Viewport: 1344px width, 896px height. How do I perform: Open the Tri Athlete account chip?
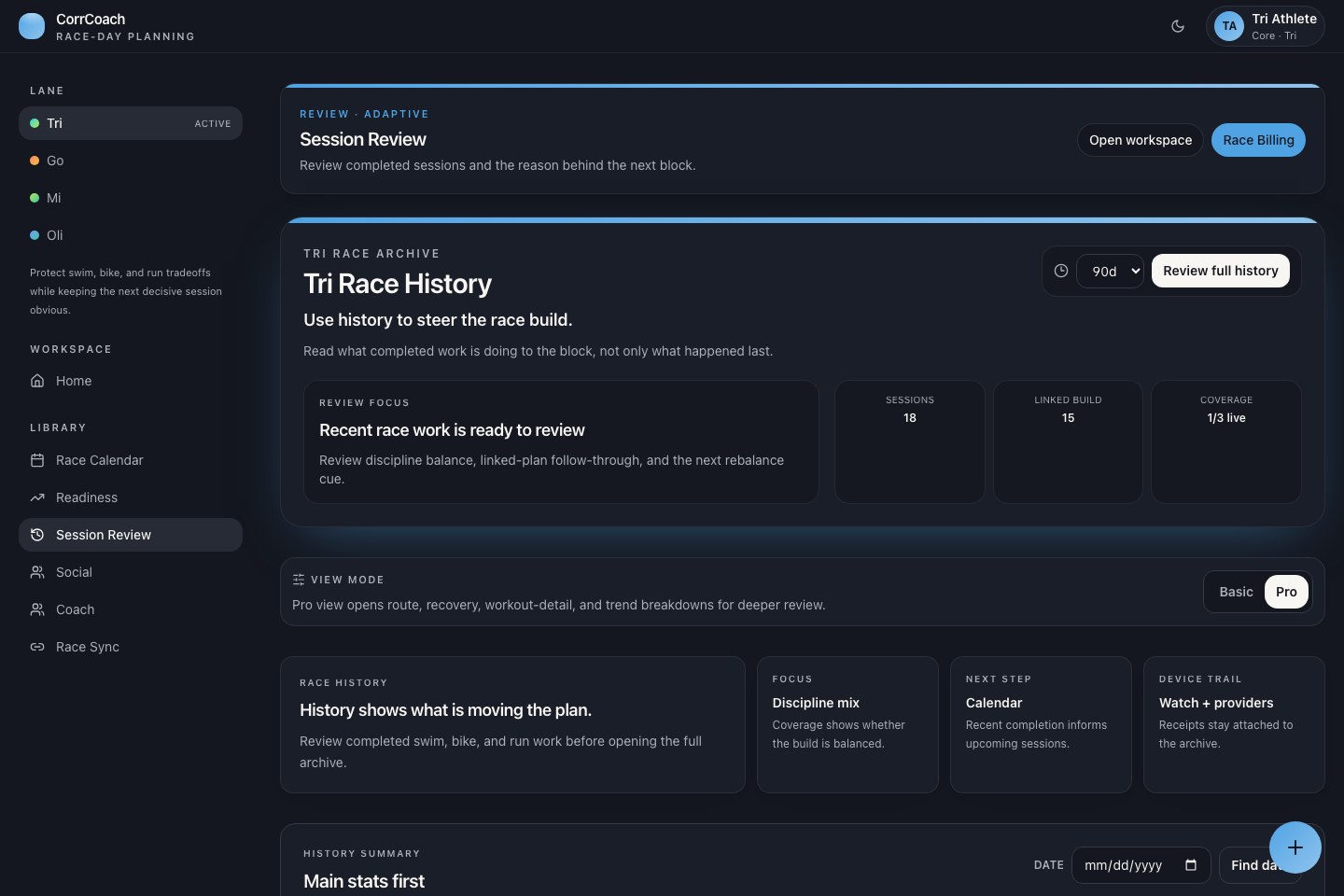point(1266,26)
